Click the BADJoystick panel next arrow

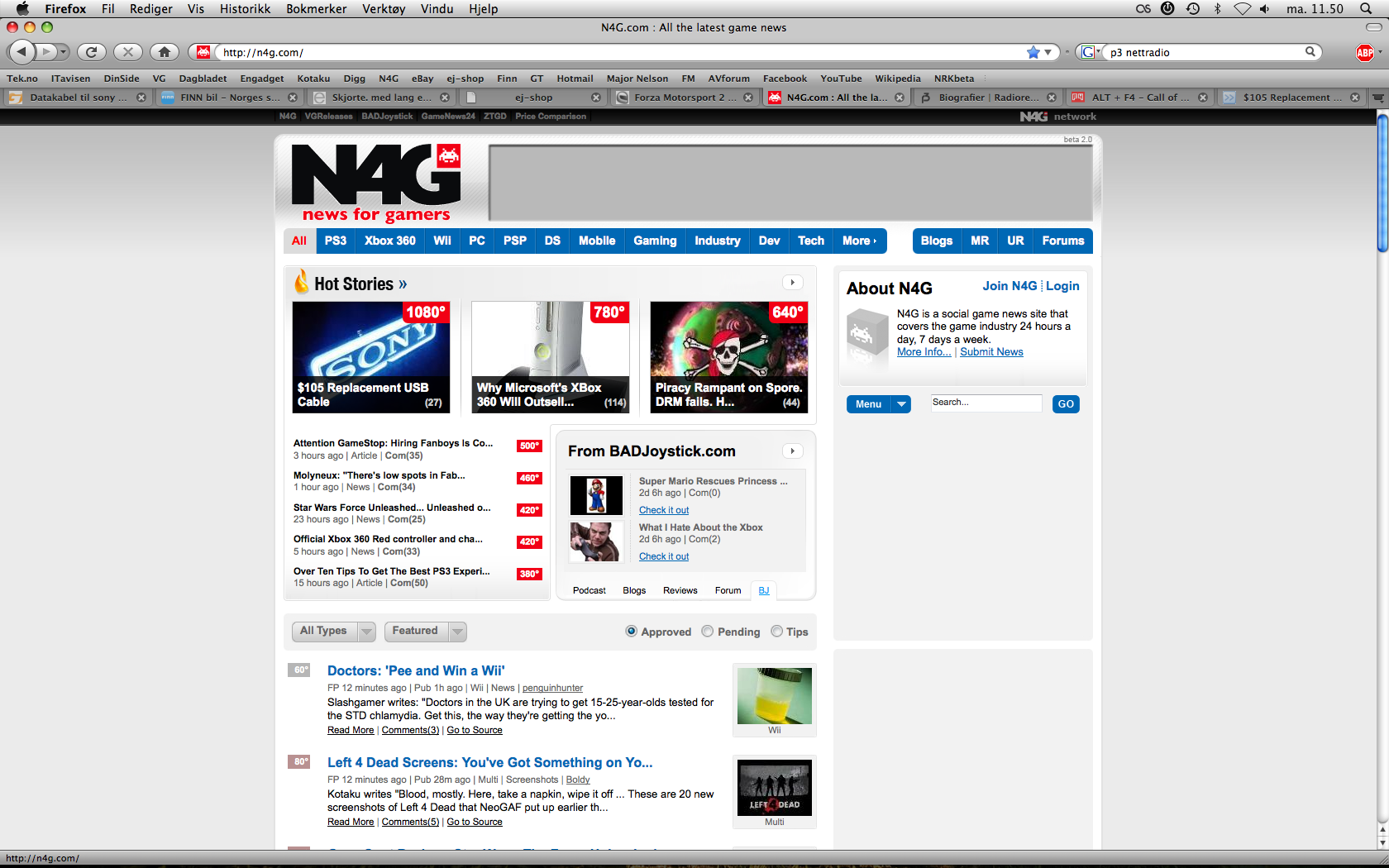tap(793, 451)
